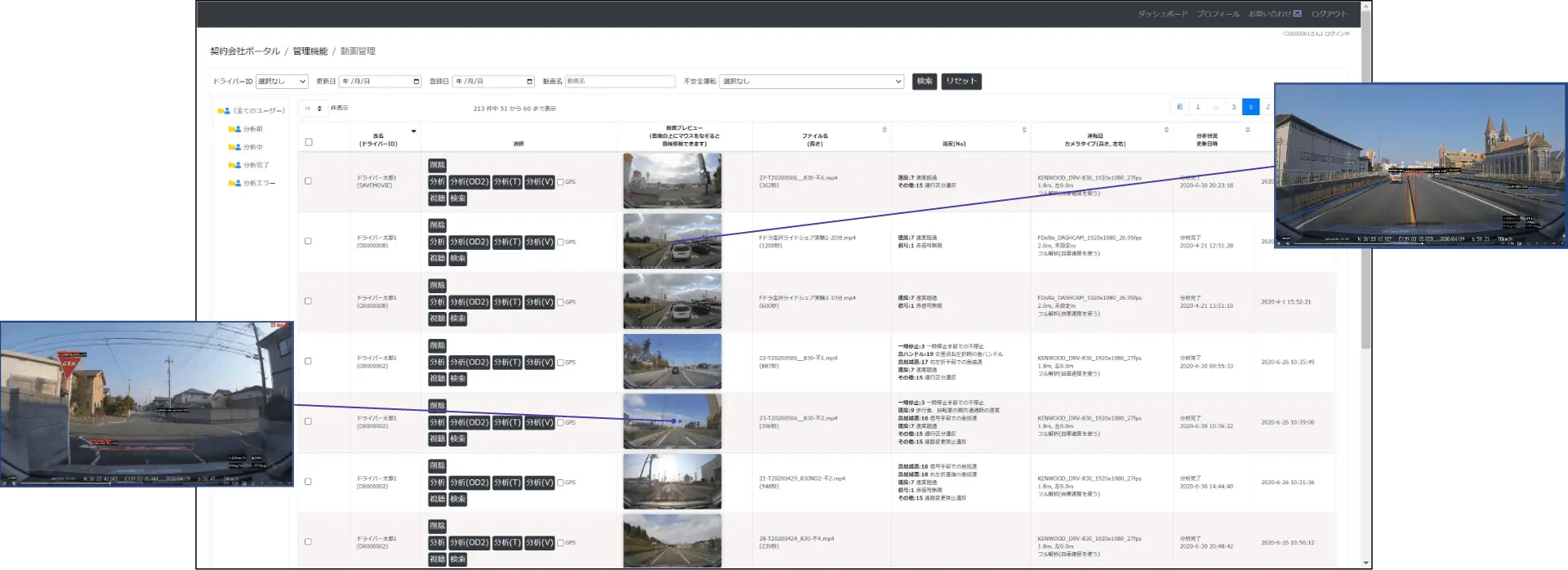The height and width of the screenshot is (570, 1568).
Task: Open the 分析エラー folder in the sidebar
Action: 259,183
